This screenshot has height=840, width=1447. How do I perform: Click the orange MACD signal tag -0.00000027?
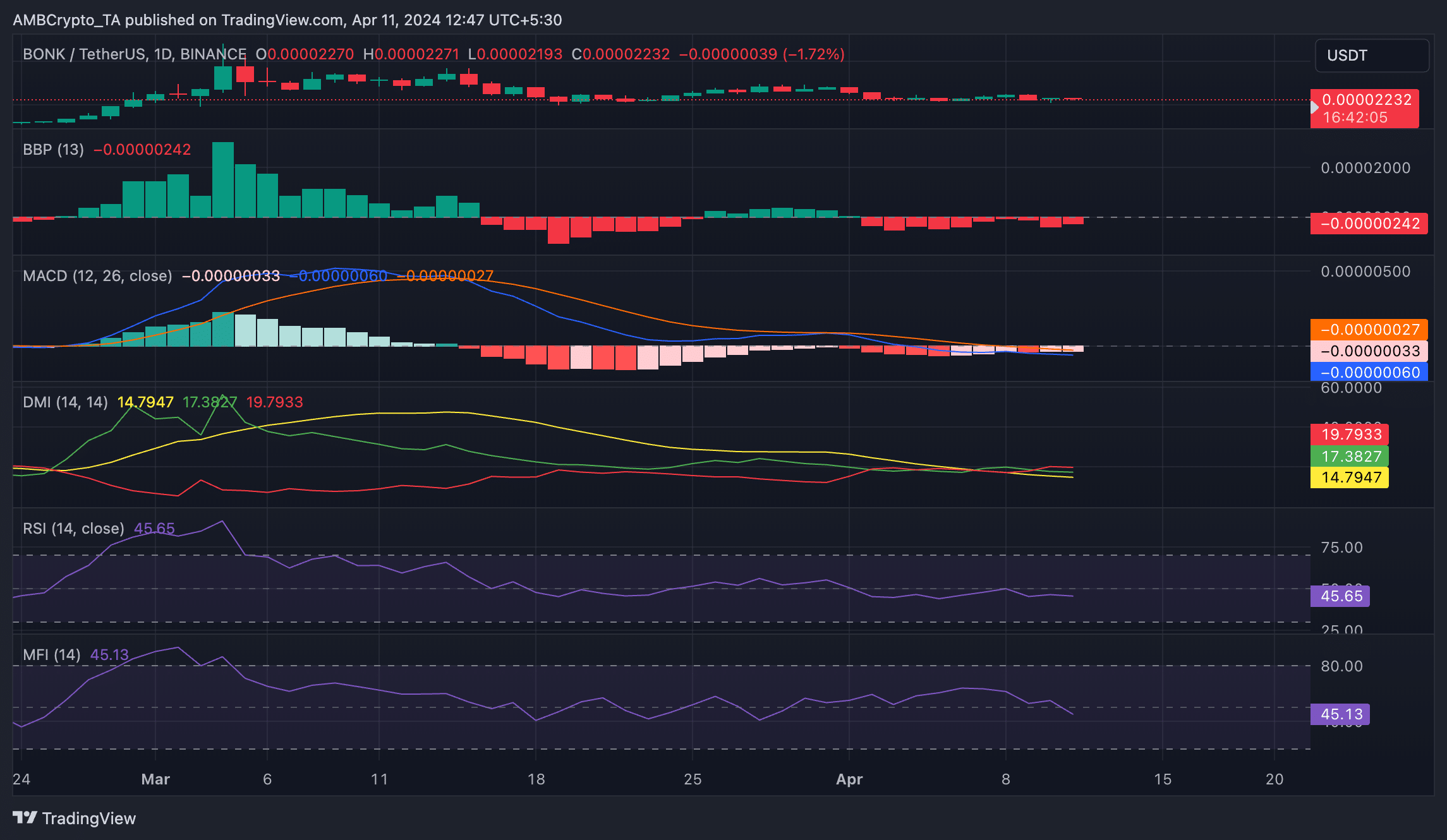[x=1369, y=330]
